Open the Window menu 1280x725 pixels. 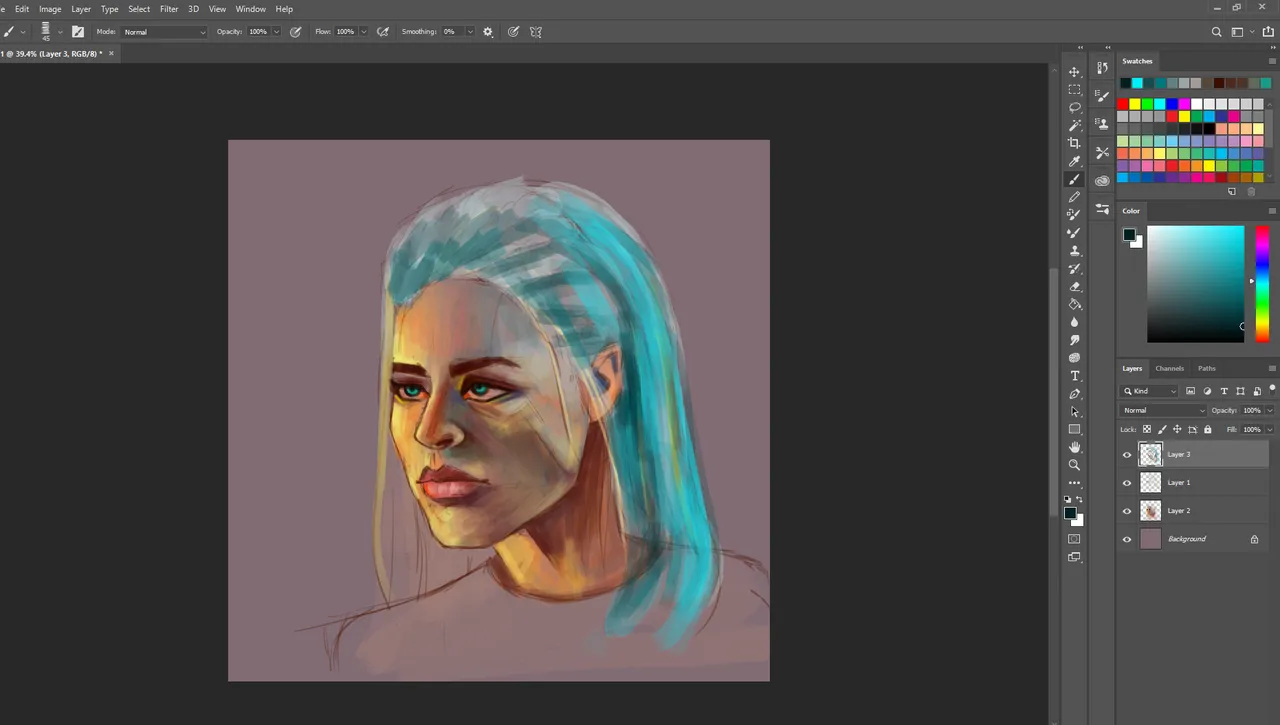[x=251, y=9]
